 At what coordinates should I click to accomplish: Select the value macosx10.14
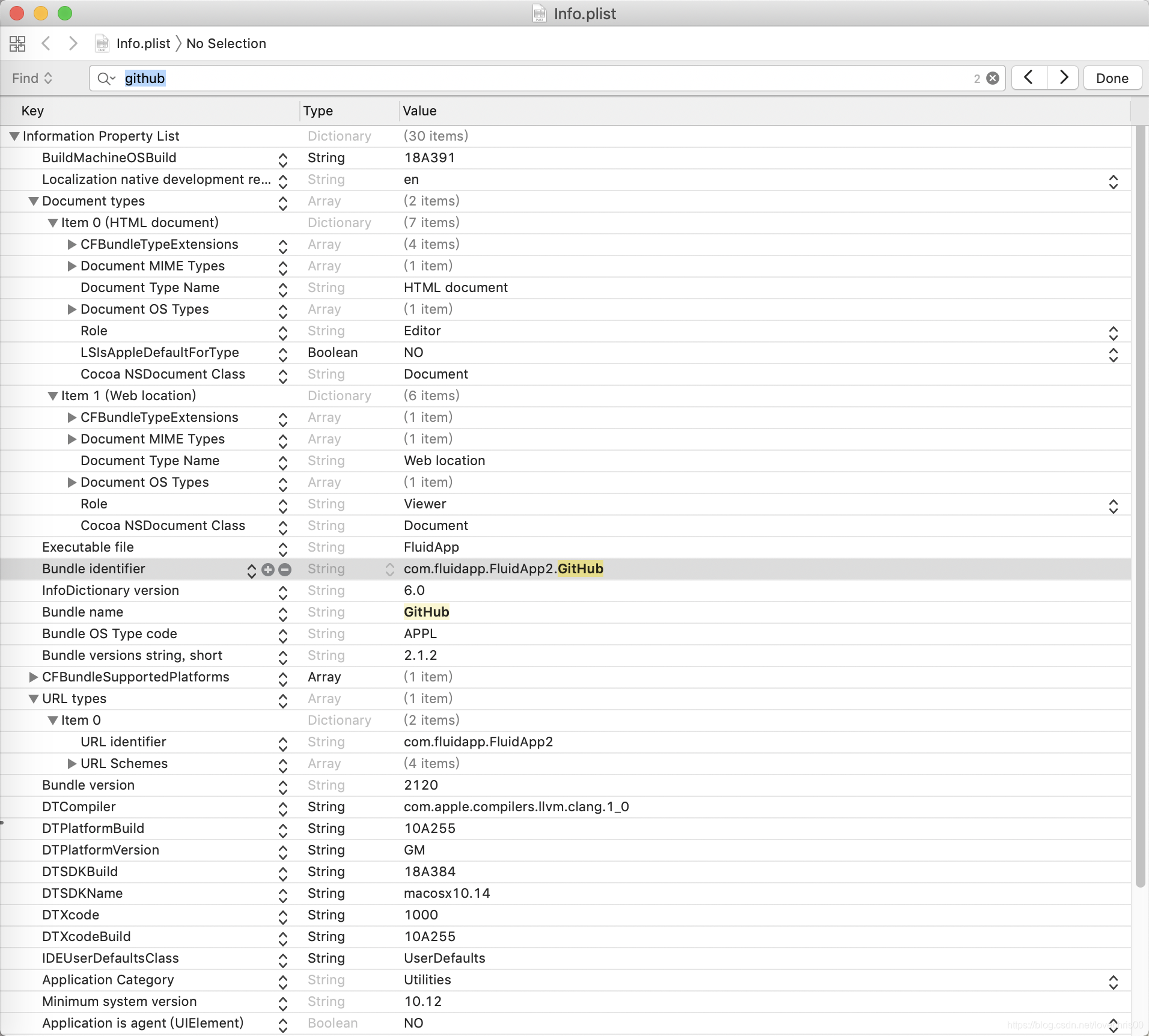point(447,893)
